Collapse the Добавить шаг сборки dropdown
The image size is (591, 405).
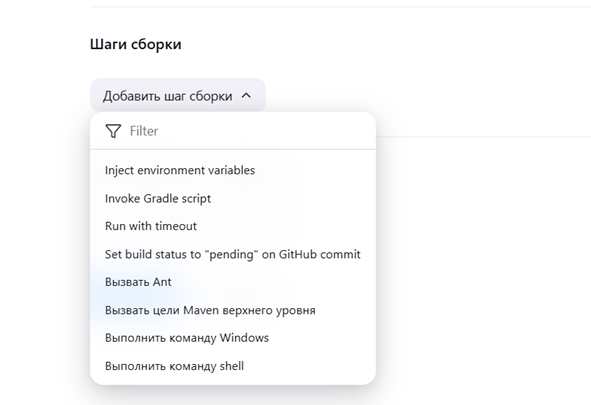coord(178,95)
